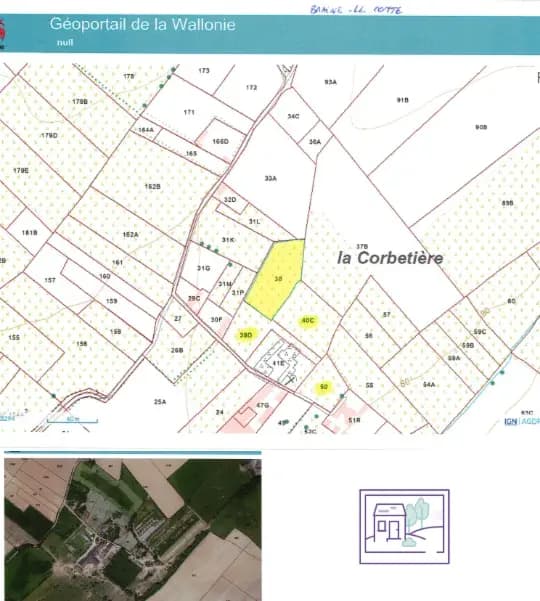Click parcel label 47G
This screenshot has height=601, width=540.
point(263,405)
